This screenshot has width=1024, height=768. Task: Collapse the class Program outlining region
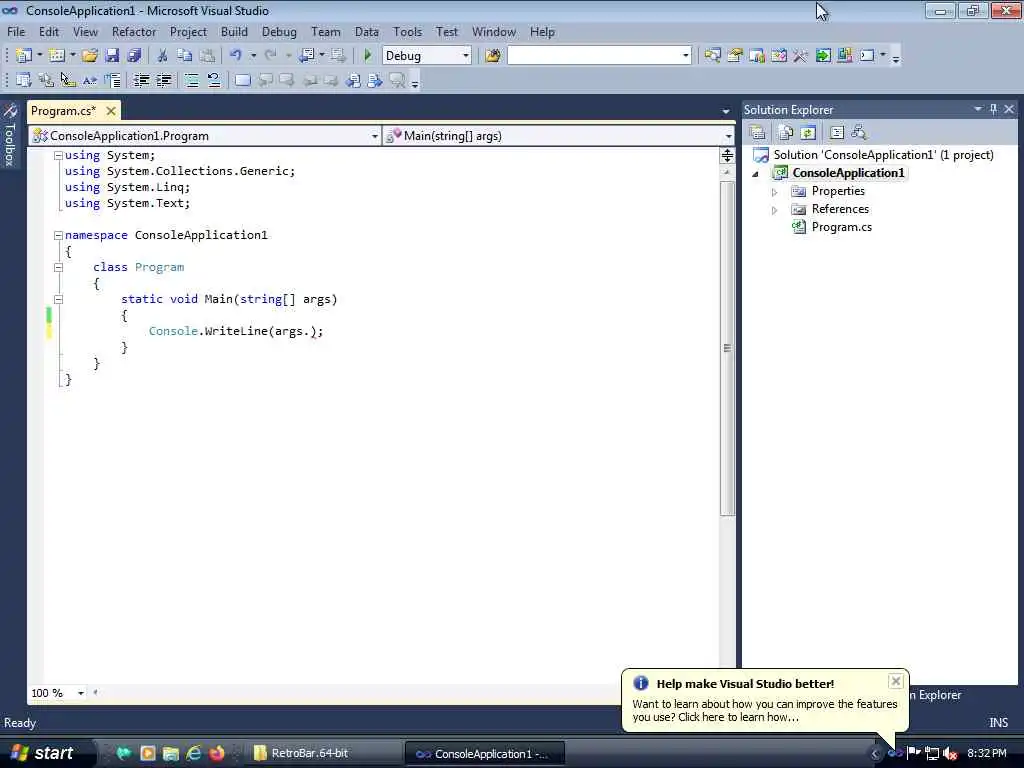point(58,267)
